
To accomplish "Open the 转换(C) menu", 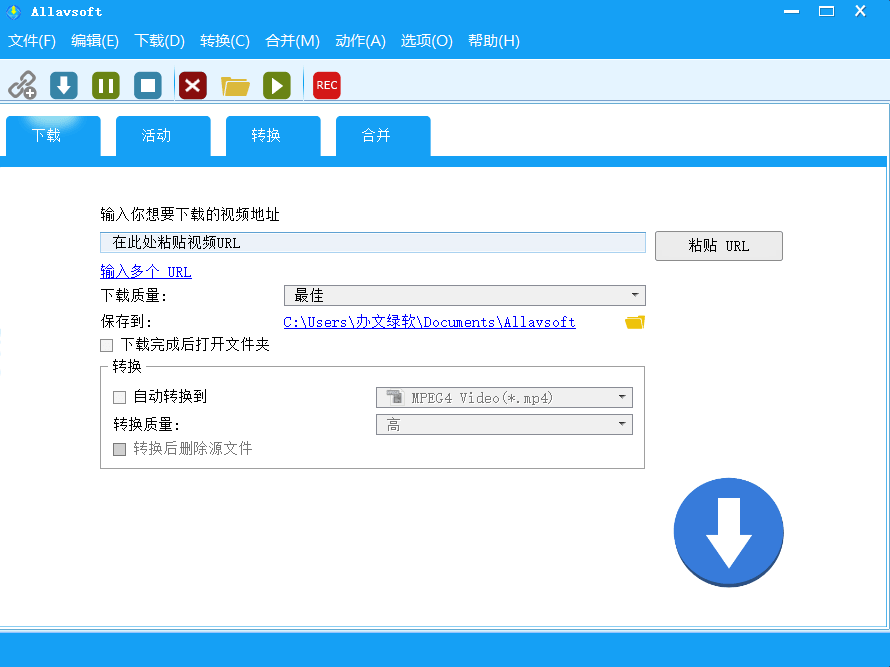I will tap(225, 41).
